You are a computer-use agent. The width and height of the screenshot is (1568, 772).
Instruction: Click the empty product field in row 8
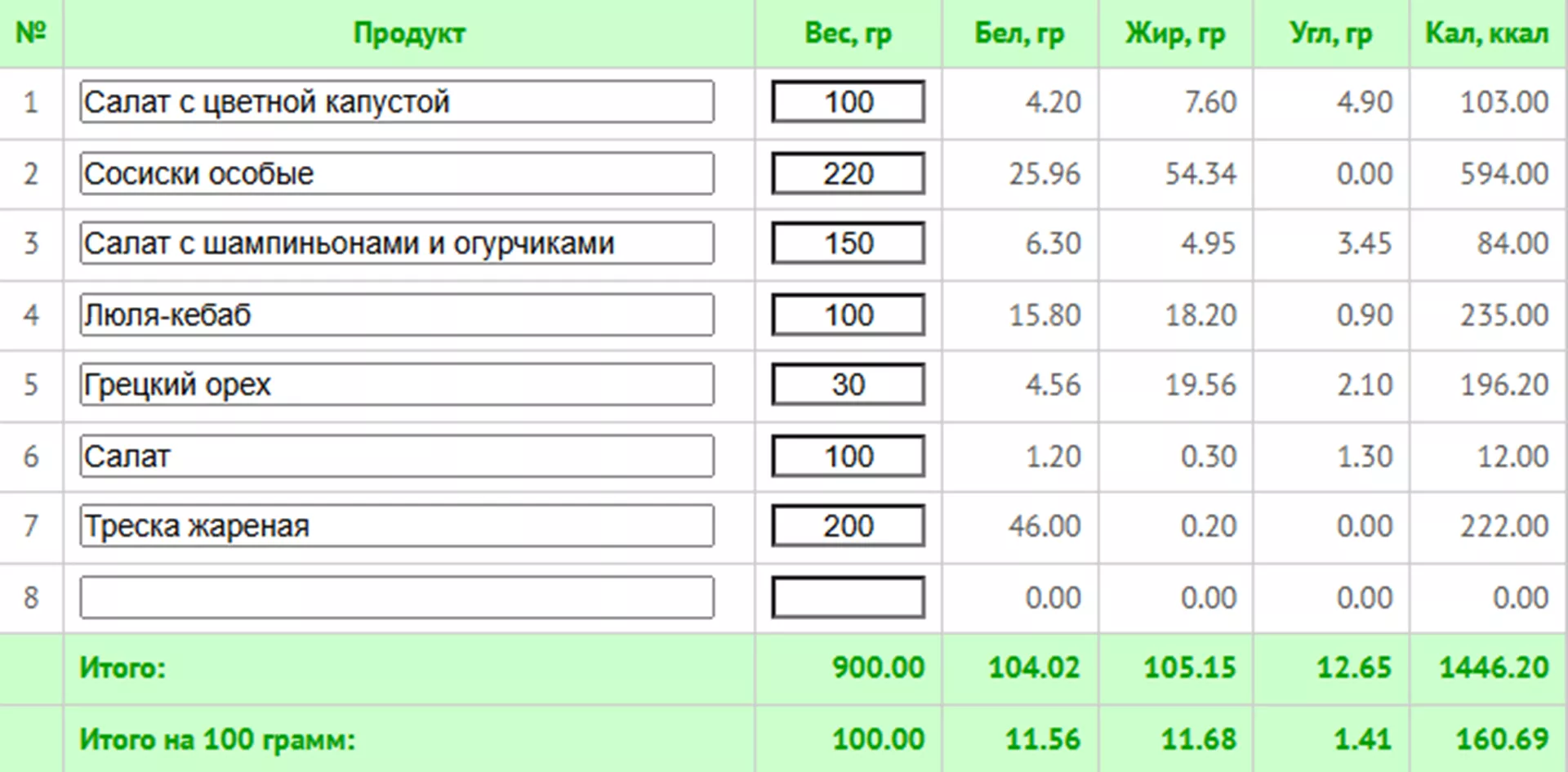[397, 597]
